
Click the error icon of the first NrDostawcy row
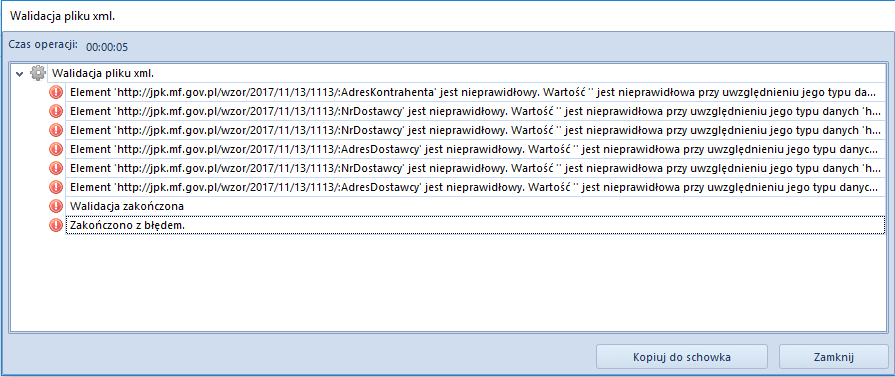point(57,110)
